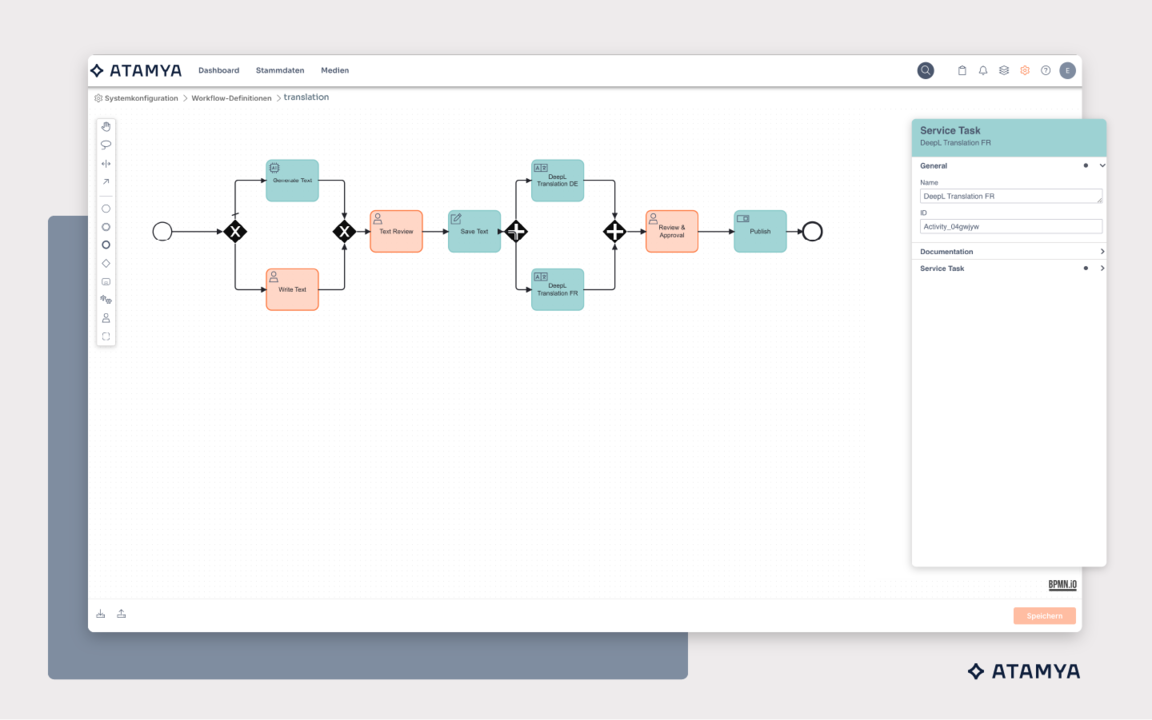Open the Dashboard menu item
Viewport: 1152px width, 720px height.
click(x=219, y=71)
